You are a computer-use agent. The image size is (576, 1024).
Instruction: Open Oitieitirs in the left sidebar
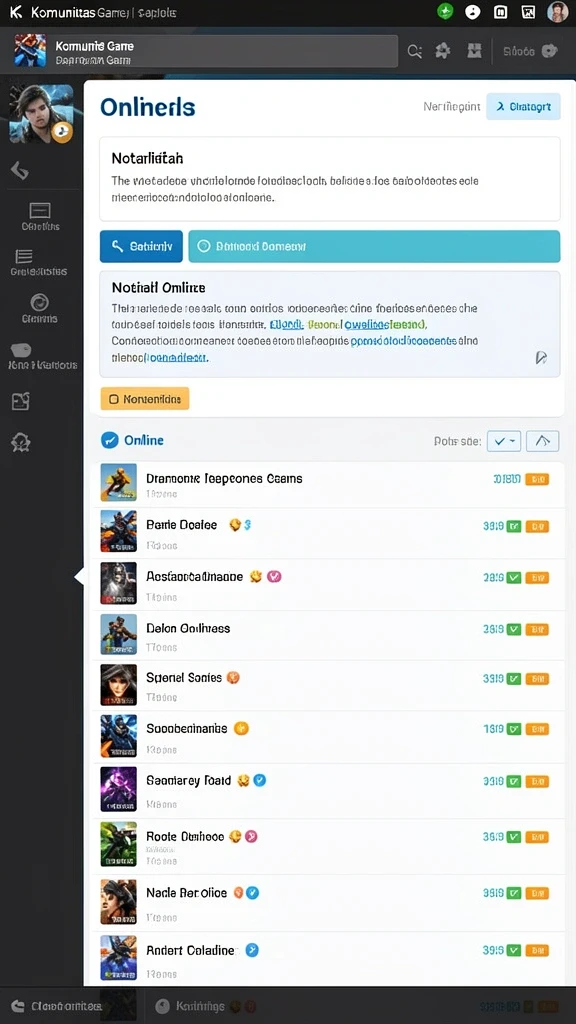(x=40, y=217)
